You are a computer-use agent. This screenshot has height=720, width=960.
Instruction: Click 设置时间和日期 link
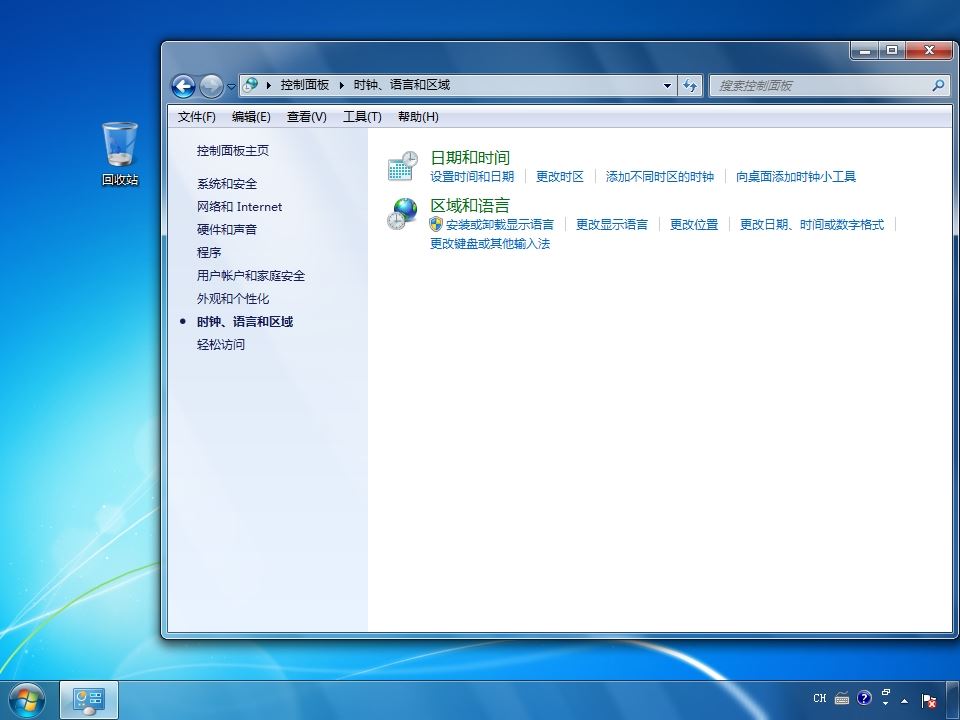(472, 176)
